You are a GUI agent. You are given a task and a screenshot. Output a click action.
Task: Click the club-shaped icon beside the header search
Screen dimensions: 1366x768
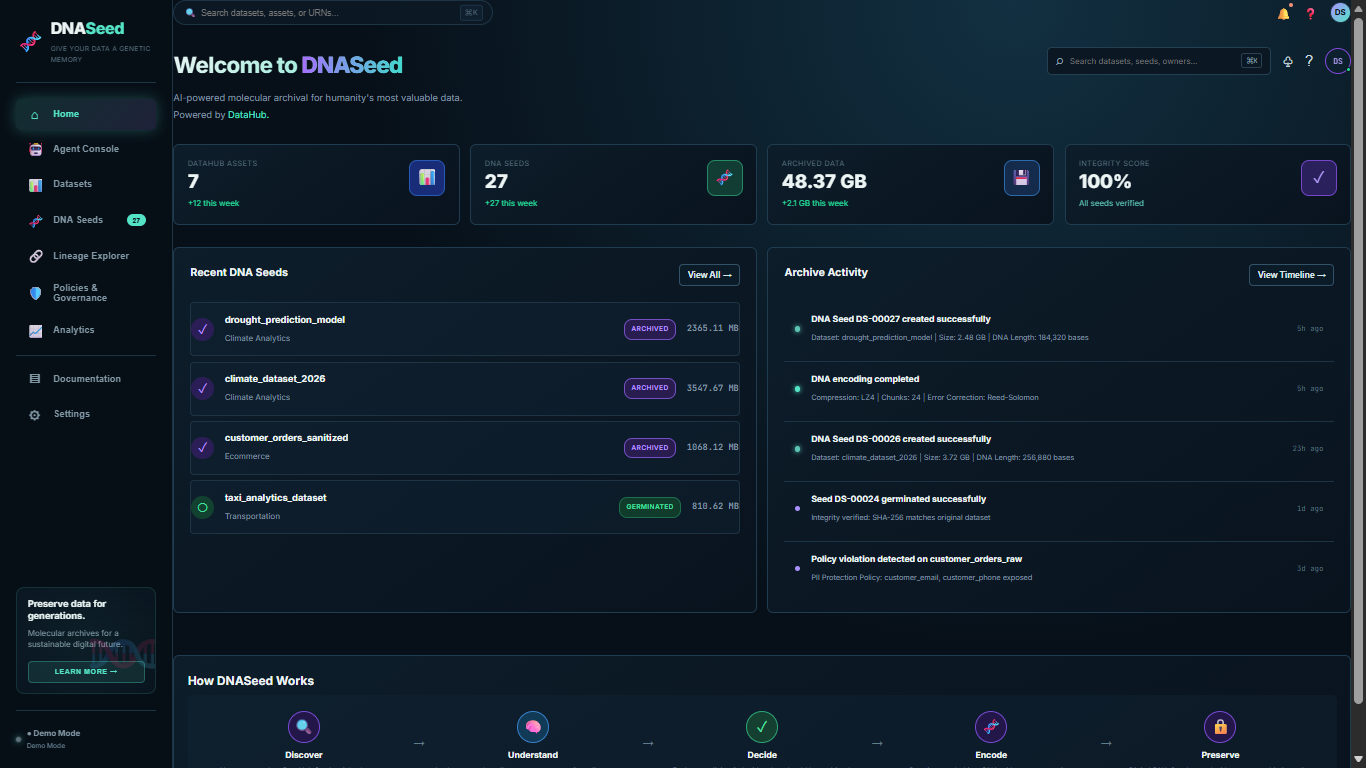[1288, 61]
